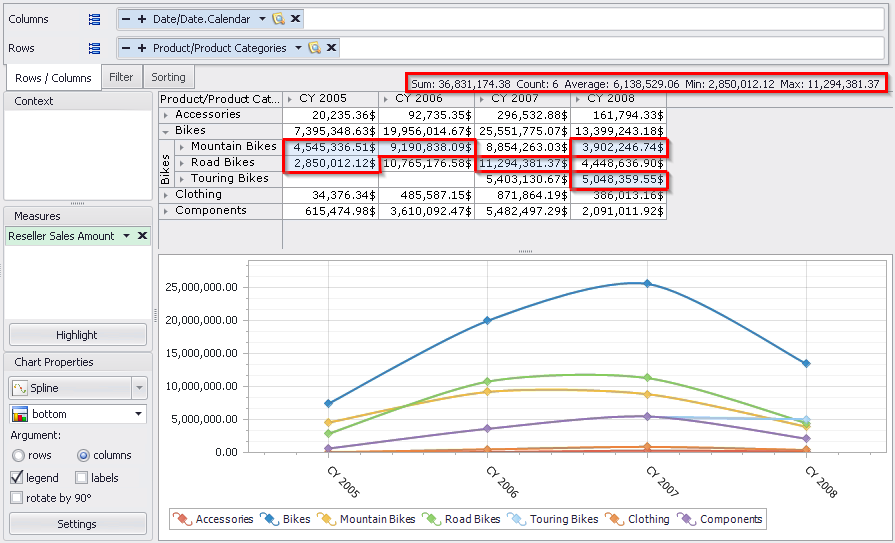Click the Highlight button
The height and width of the screenshot is (543, 895).
point(77,335)
